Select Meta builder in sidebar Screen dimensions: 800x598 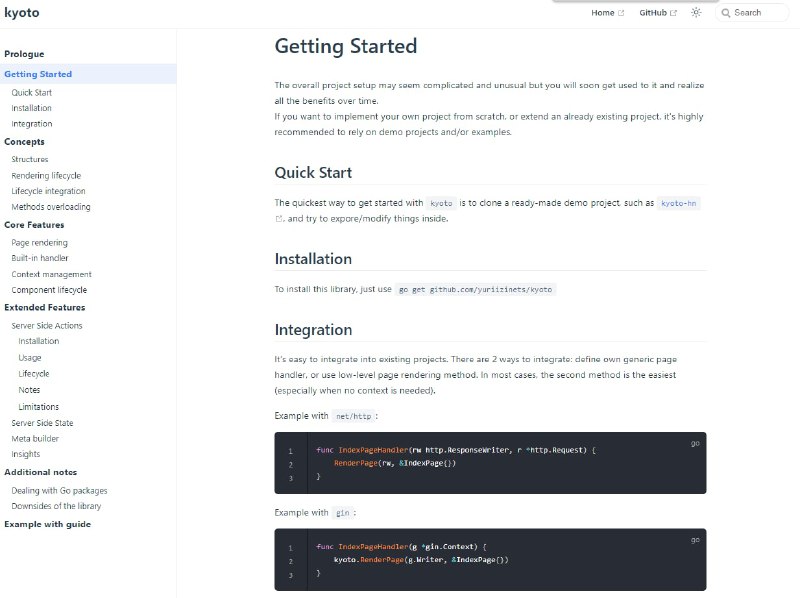tap(33, 438)
